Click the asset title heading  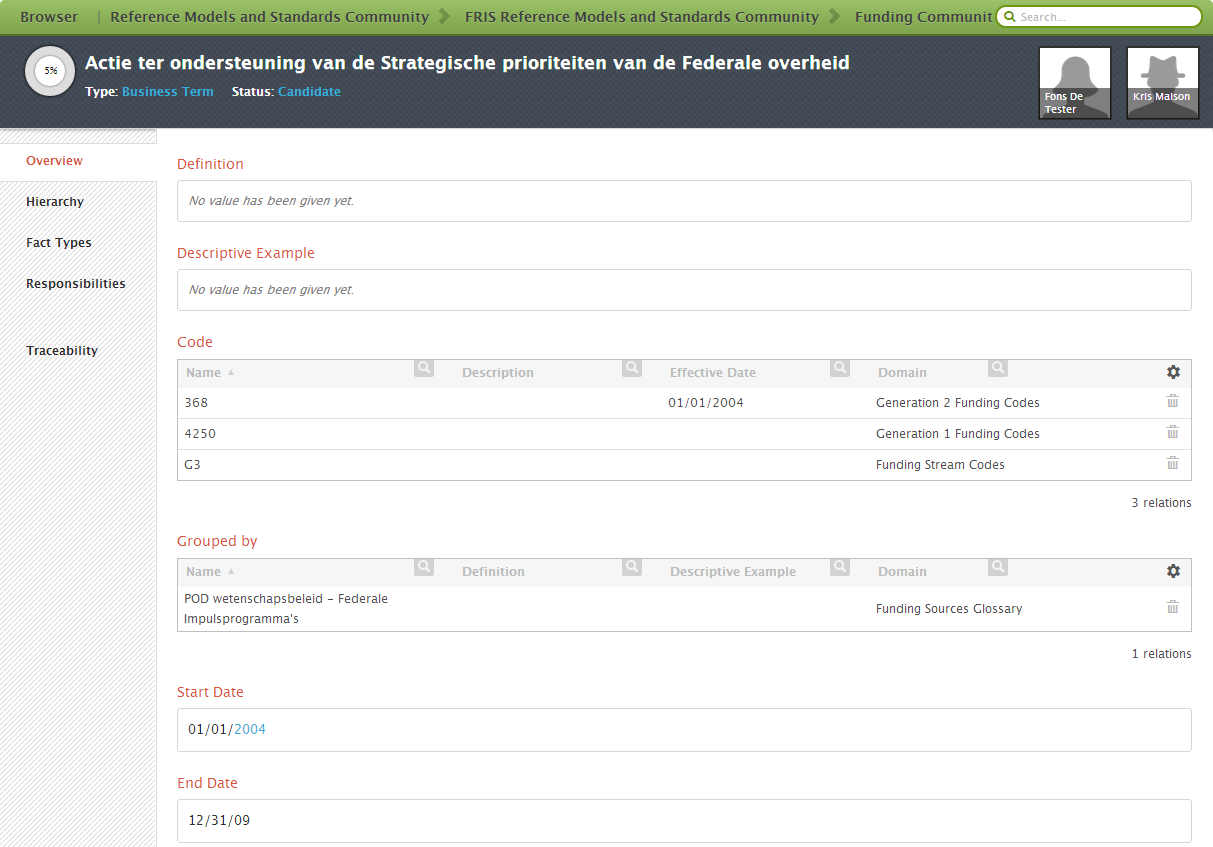pos(467,63)
